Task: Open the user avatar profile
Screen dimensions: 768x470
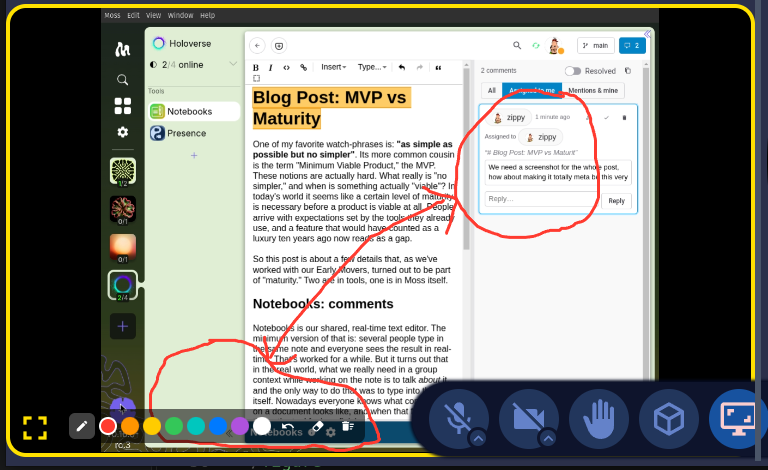Action: (554, 46)
